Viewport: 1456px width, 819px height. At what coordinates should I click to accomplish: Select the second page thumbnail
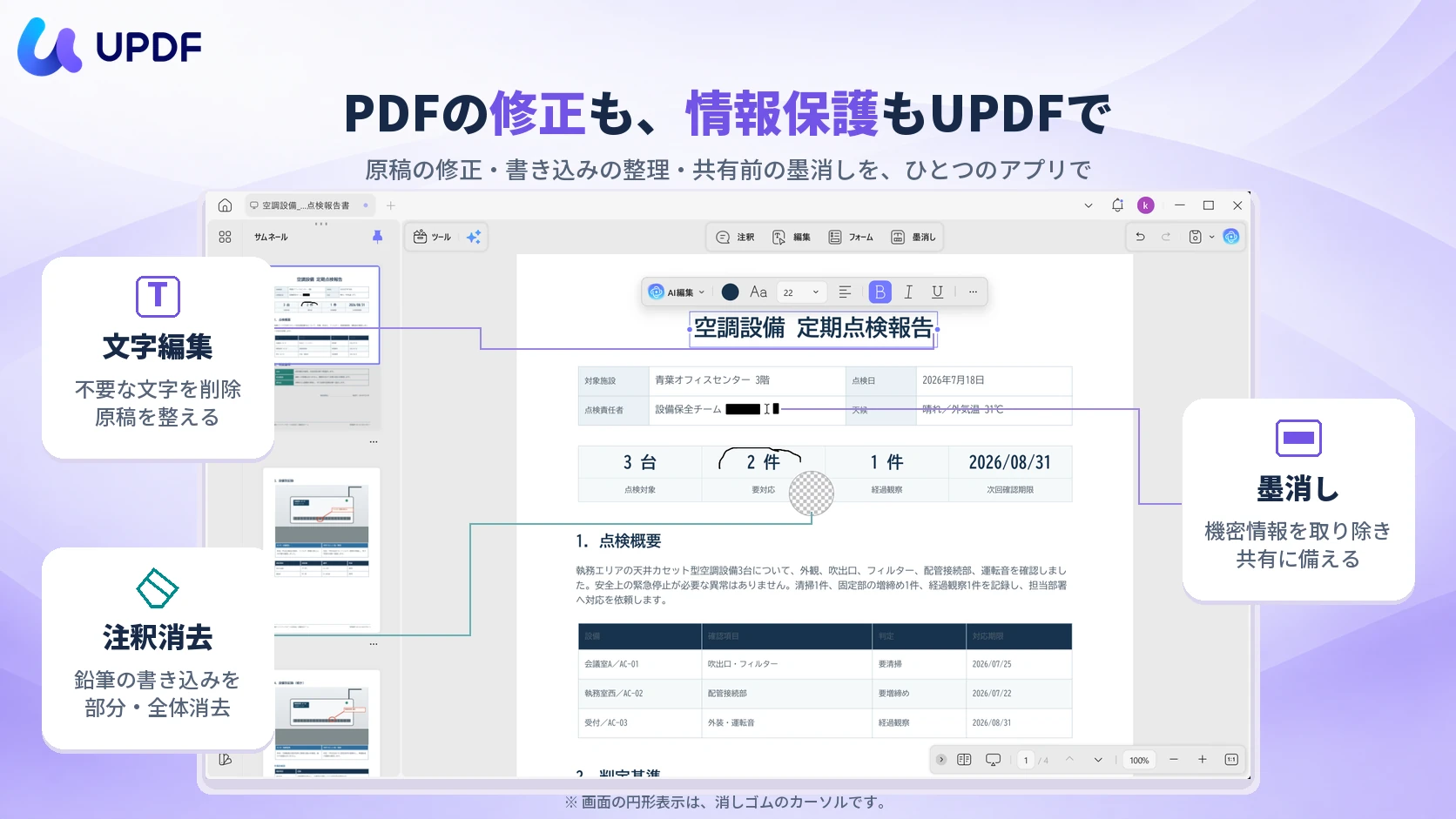(x=322, y=549)
